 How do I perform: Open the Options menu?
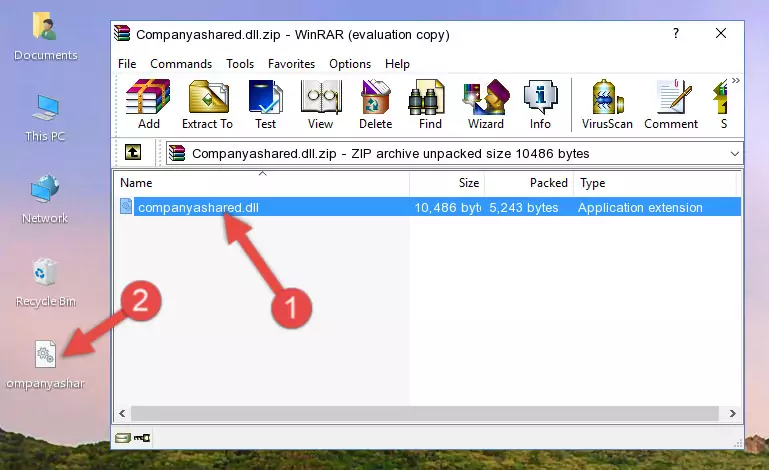[350, 64]
